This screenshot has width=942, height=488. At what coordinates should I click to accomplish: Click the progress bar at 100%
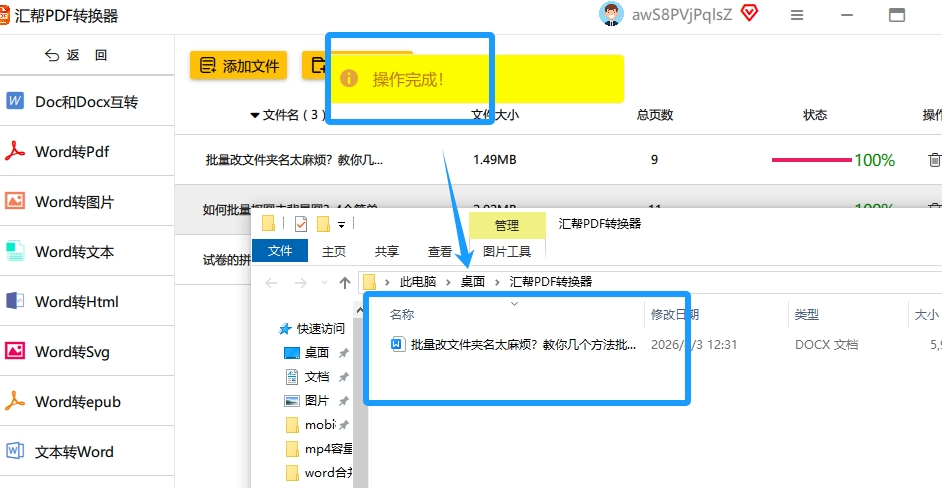click(812, 160)
